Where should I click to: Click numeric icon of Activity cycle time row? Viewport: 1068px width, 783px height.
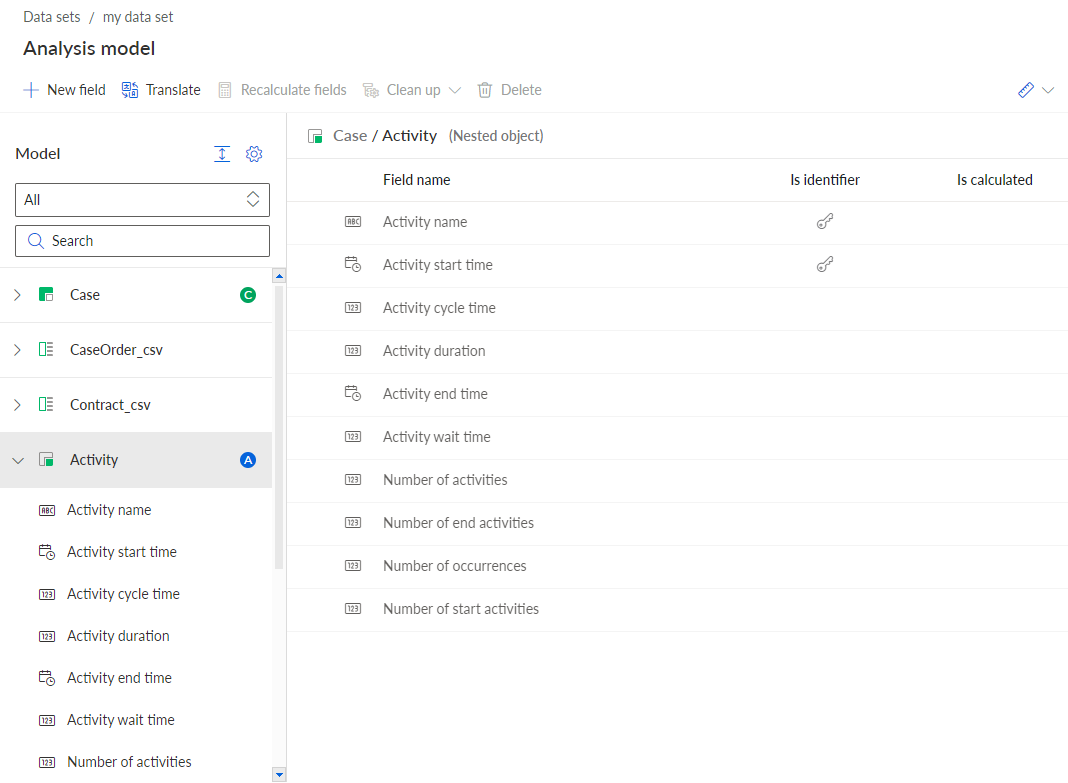pos(353,308)
